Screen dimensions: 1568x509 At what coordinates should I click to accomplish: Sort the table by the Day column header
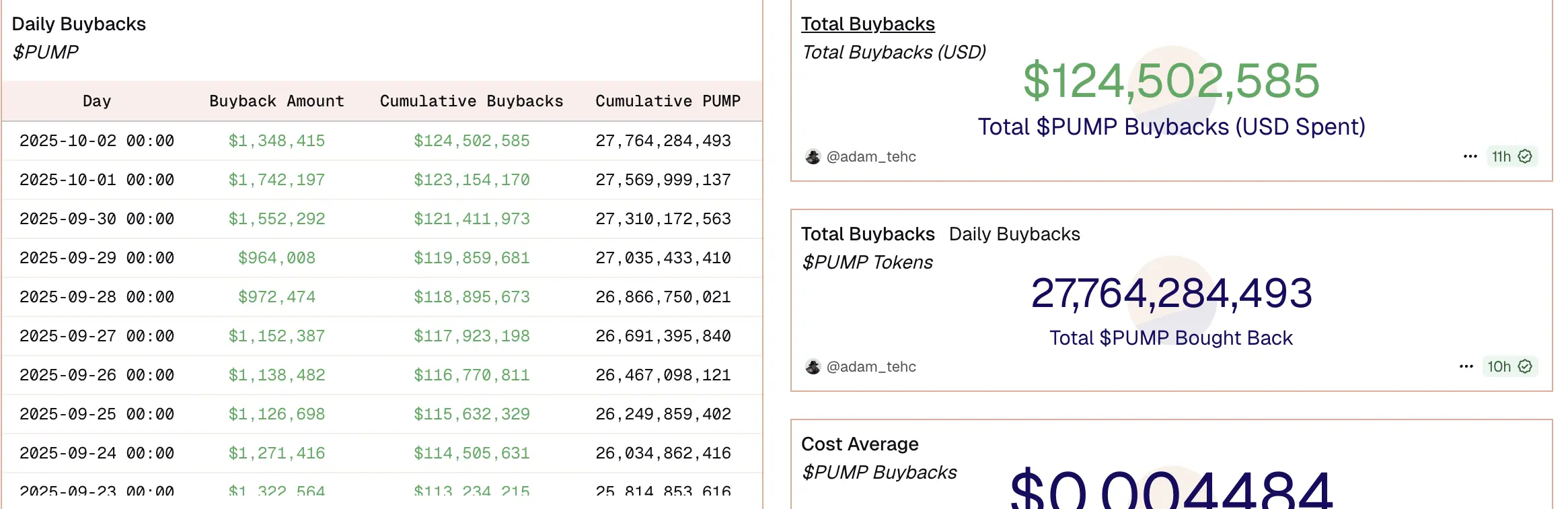(x=97, y=101)
